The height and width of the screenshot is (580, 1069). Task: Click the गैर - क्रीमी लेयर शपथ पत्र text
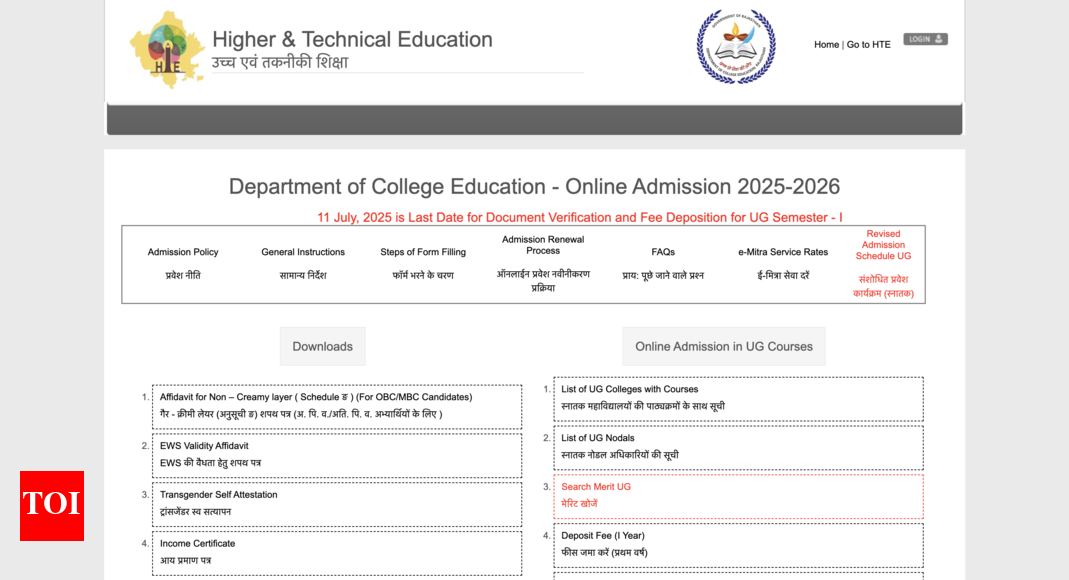[301, 414]
